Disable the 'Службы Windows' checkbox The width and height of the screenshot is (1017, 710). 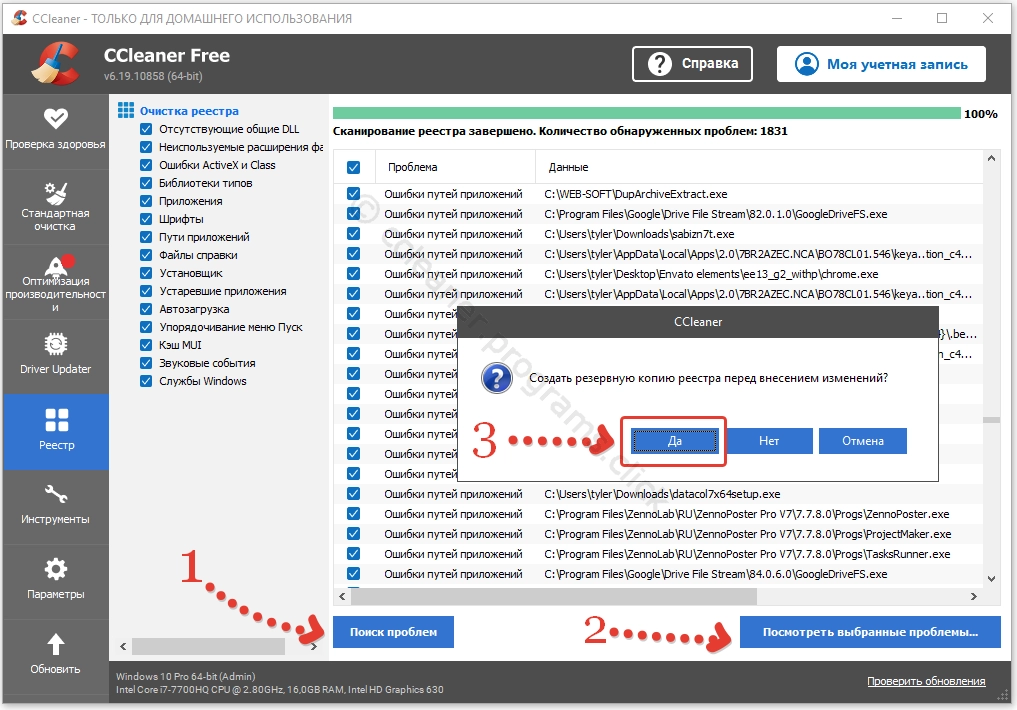click(146, 381)
